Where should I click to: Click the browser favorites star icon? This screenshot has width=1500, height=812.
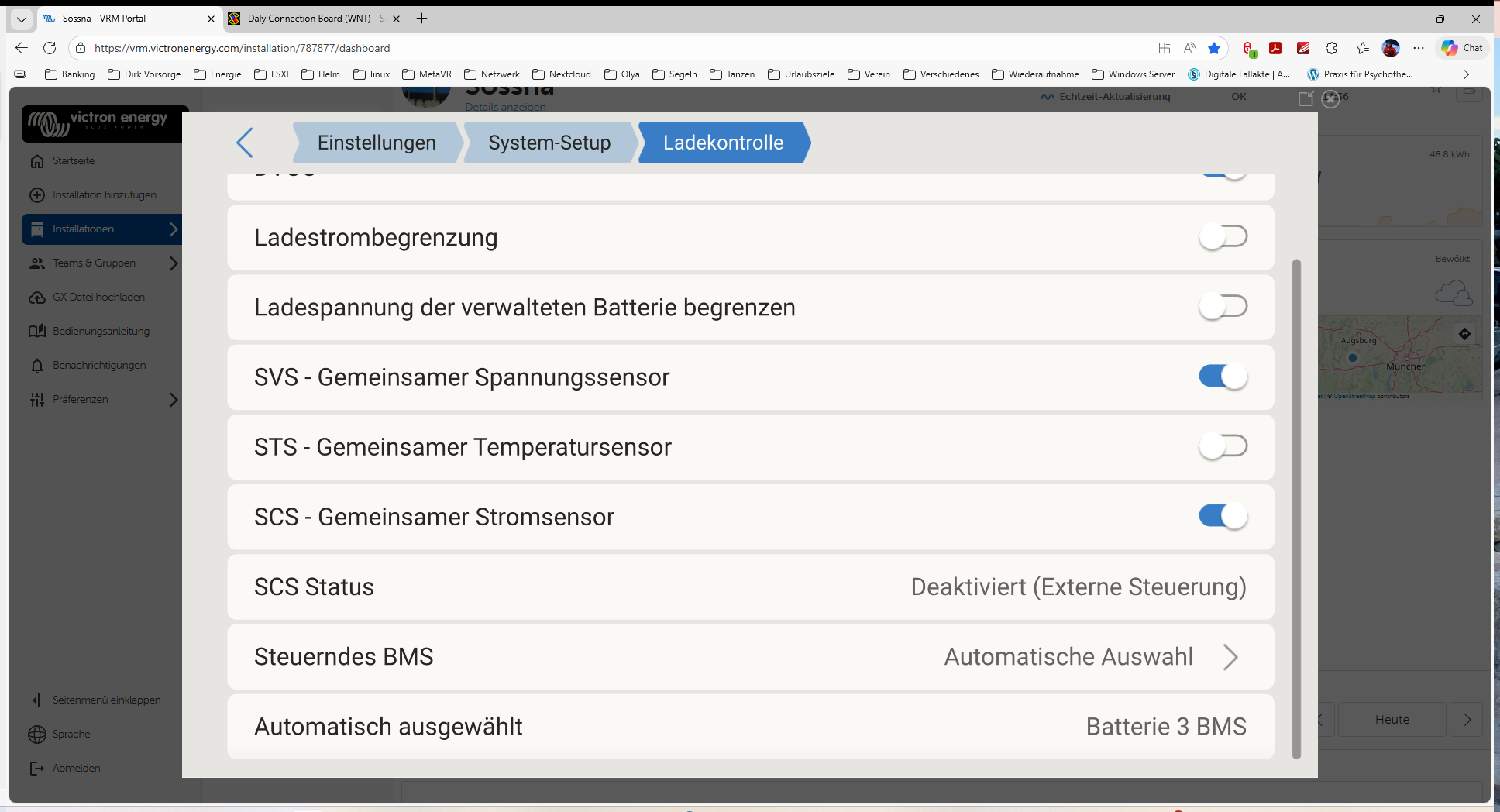click(x=1214, y=48)
